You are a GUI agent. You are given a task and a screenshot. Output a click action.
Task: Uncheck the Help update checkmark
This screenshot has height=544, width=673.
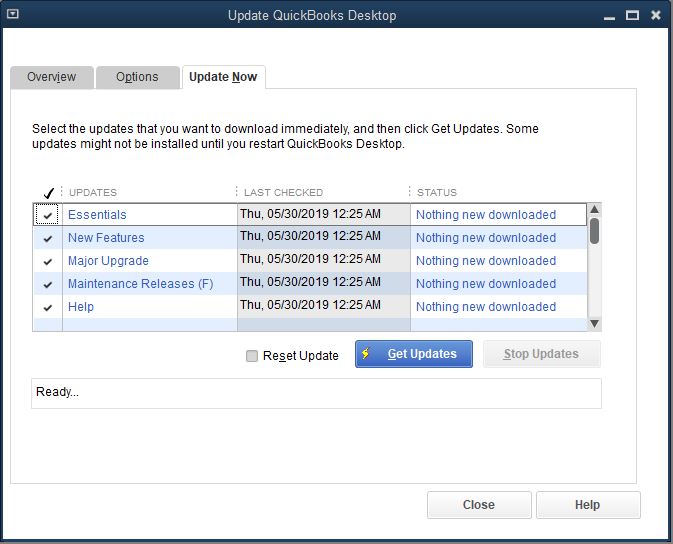(x=48, y=307)
